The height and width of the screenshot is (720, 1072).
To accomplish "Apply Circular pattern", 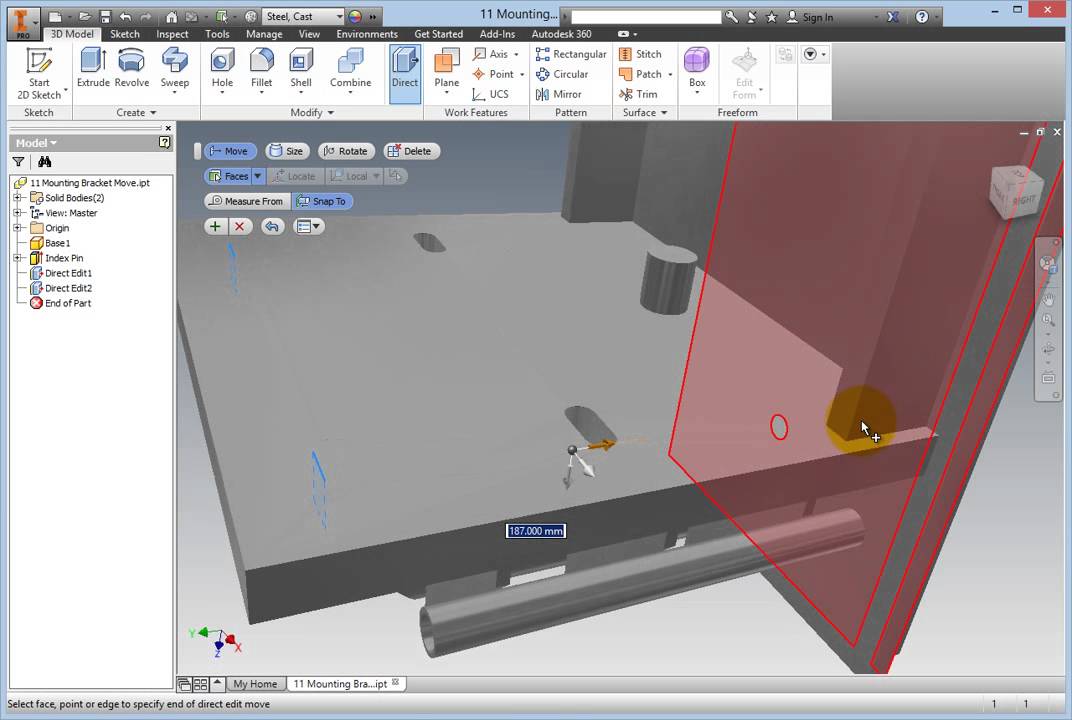I will [562, 74].
